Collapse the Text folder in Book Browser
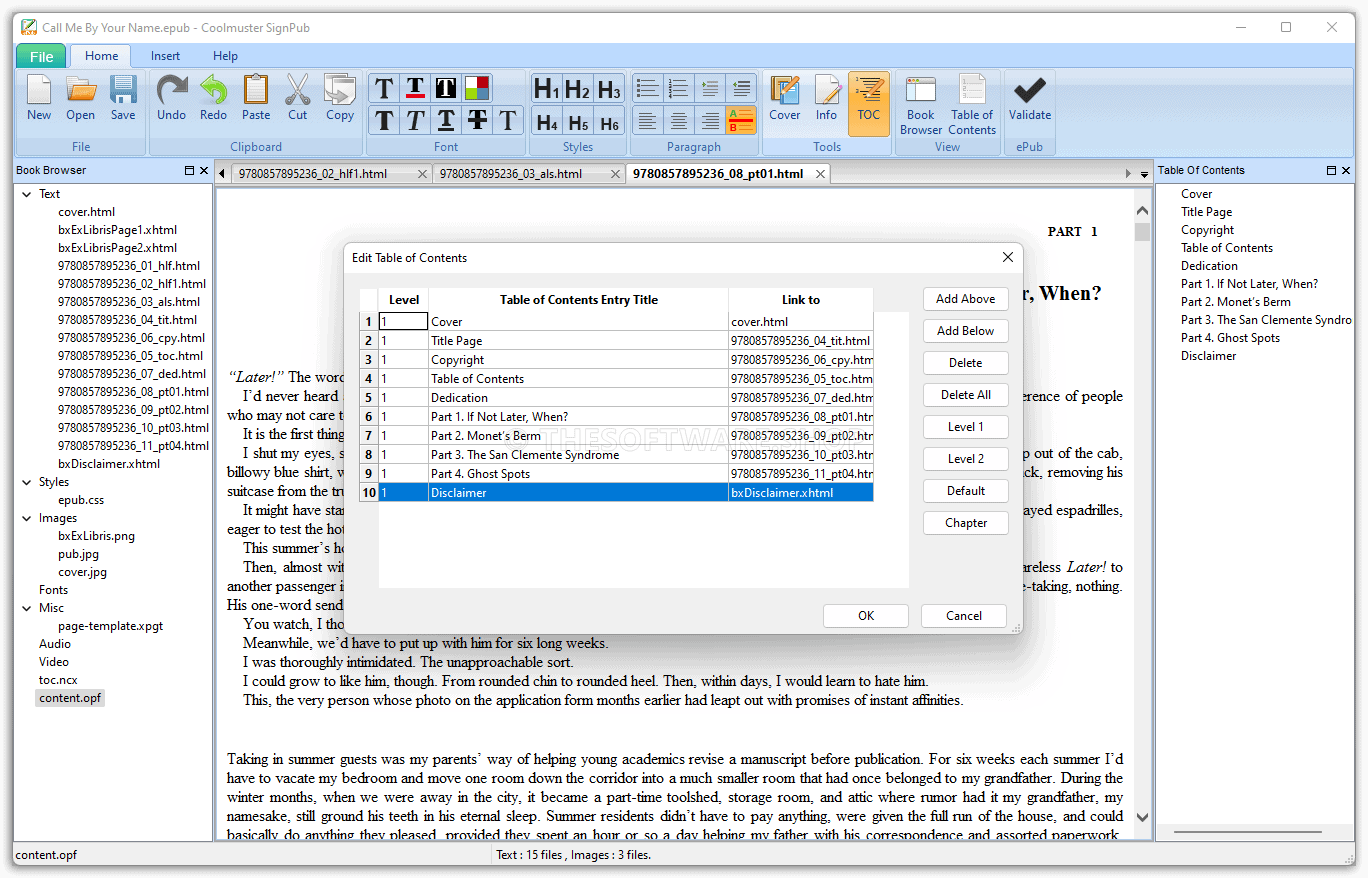Viewport: 1368px width, 878px height. [27, 194]
